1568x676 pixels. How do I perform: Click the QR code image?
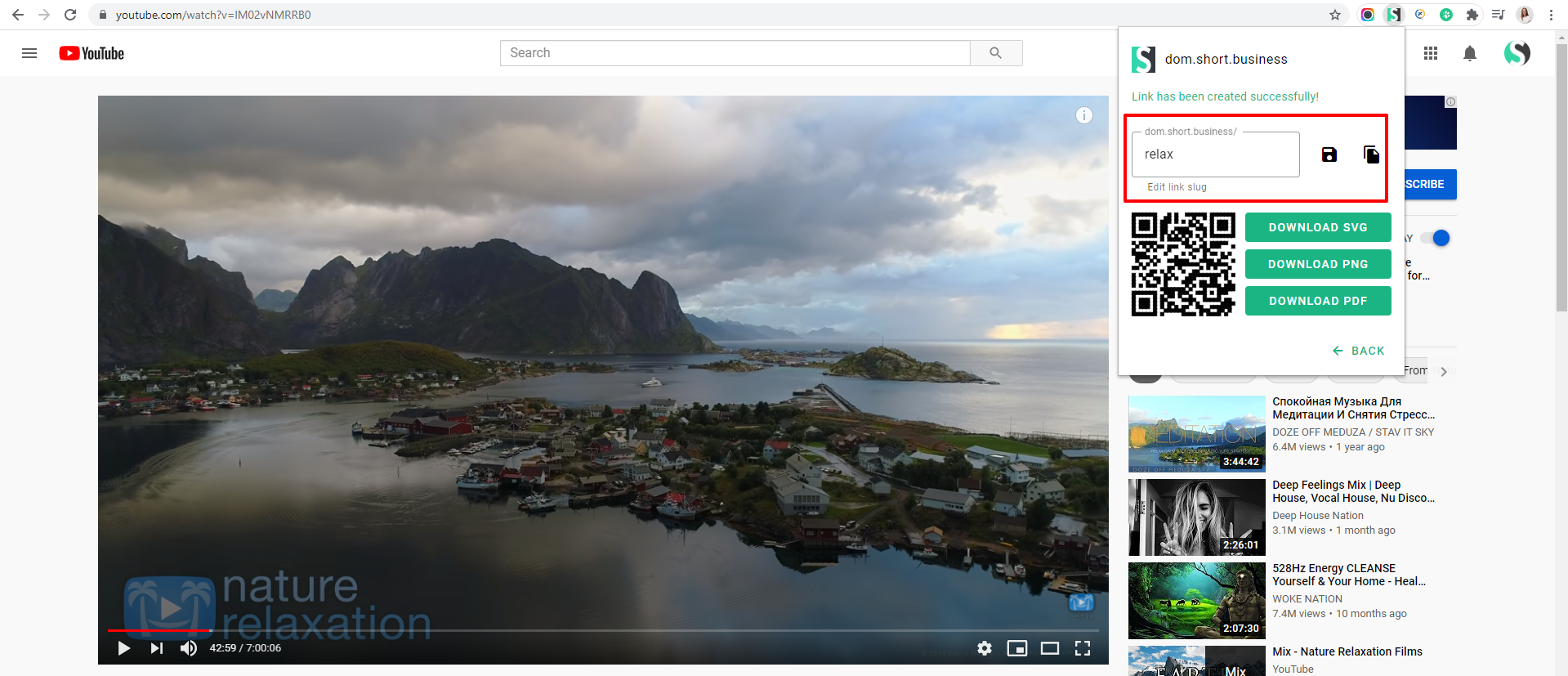coord(1183,264)
